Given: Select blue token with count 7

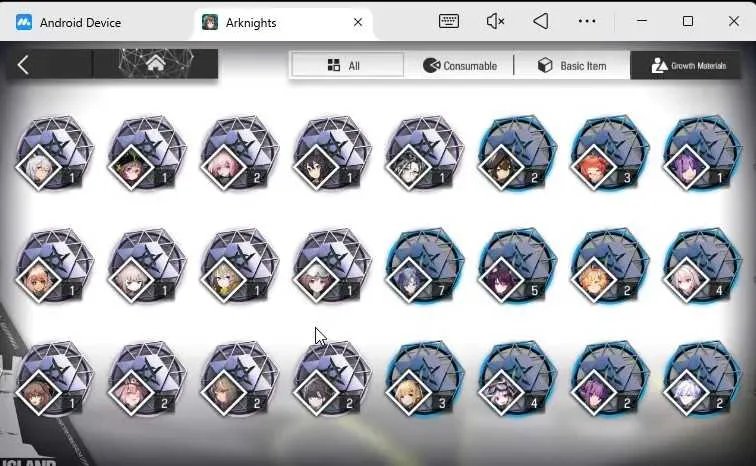Looking at the screenshot, I should [424, 266].
